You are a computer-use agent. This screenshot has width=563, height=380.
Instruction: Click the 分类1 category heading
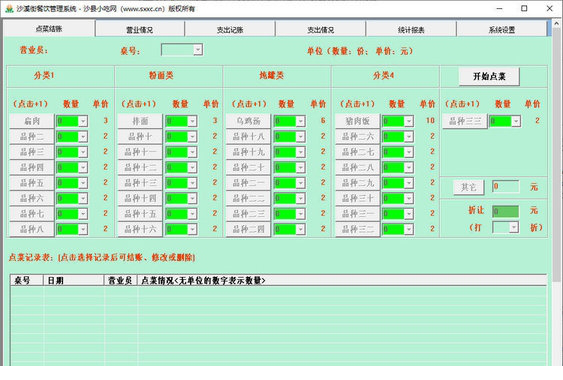click(x=44, y=75)
